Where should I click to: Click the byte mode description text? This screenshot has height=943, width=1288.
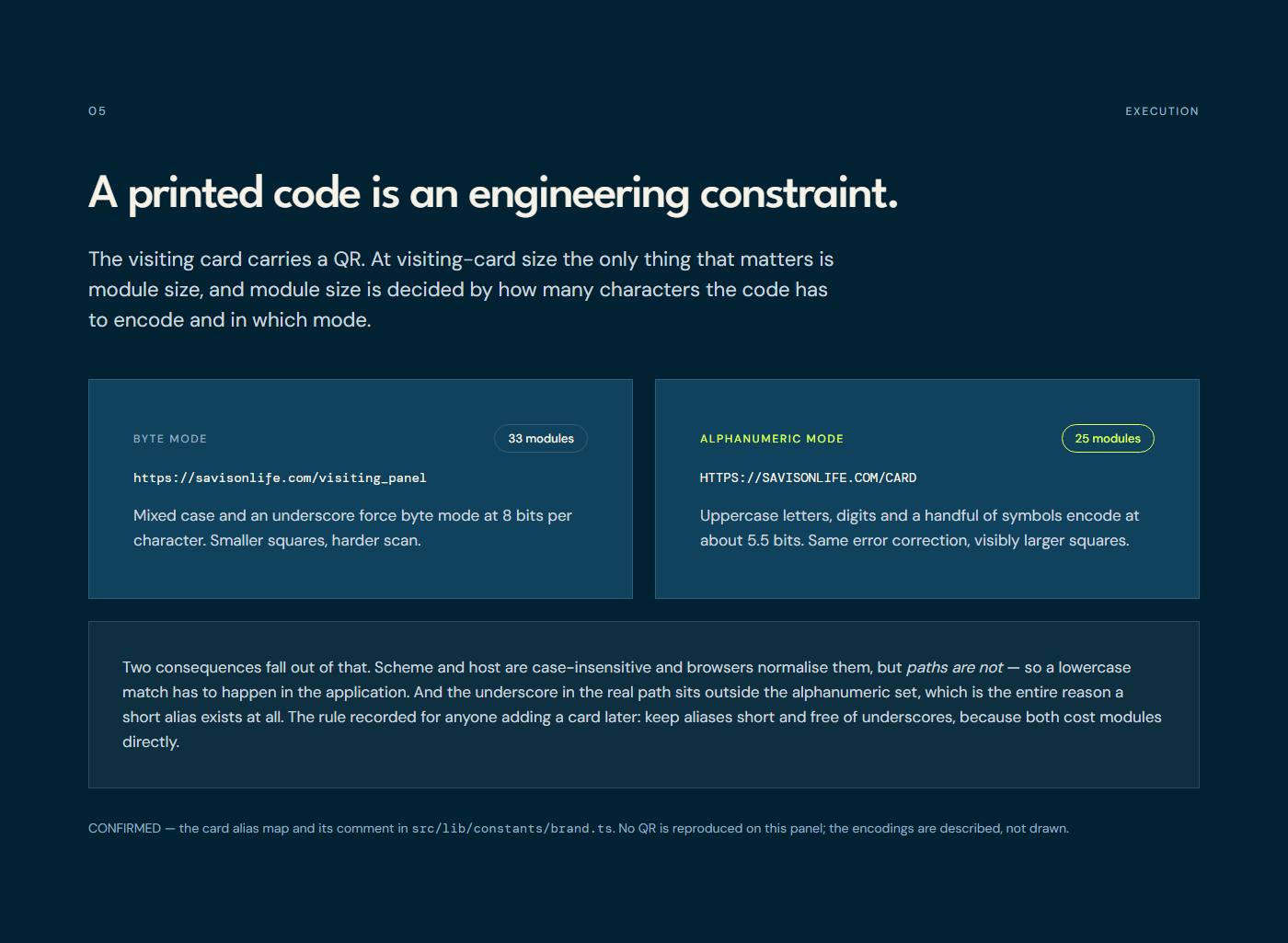353,528
